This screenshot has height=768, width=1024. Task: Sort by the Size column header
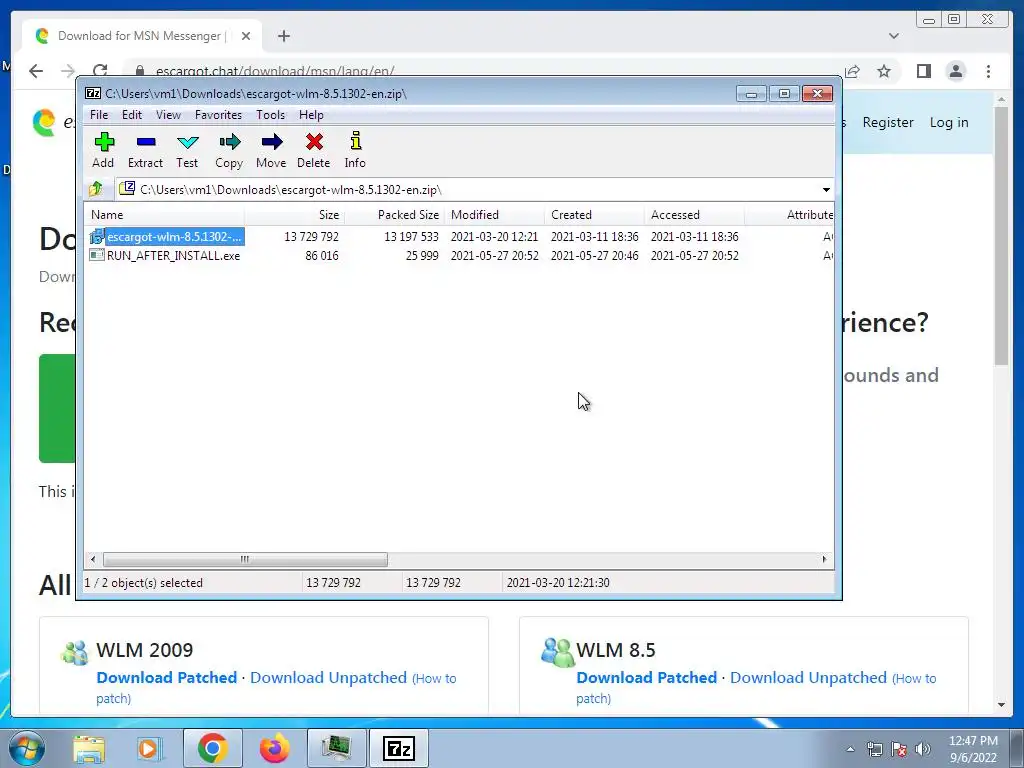(295, 215)
